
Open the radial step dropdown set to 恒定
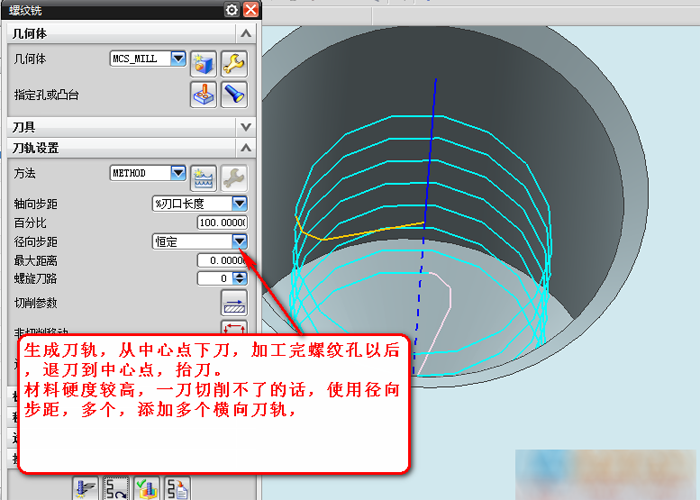point(239,241)
